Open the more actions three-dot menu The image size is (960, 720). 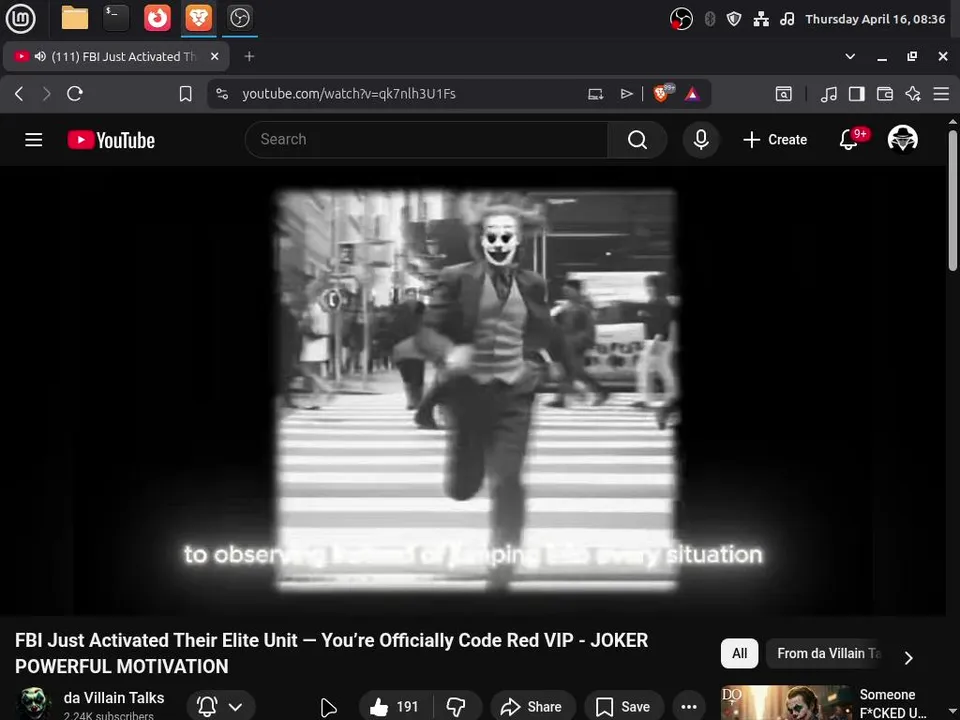pos(689,707)
